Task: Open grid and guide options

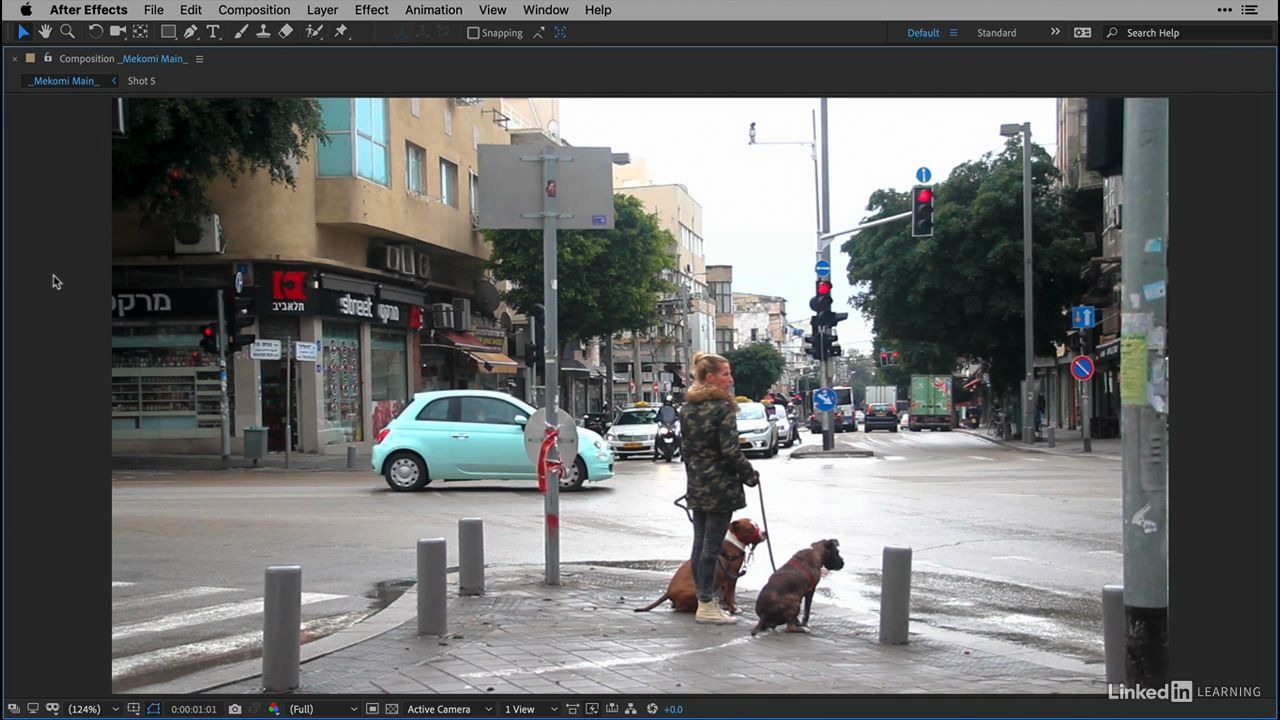Action: (133, 709)
